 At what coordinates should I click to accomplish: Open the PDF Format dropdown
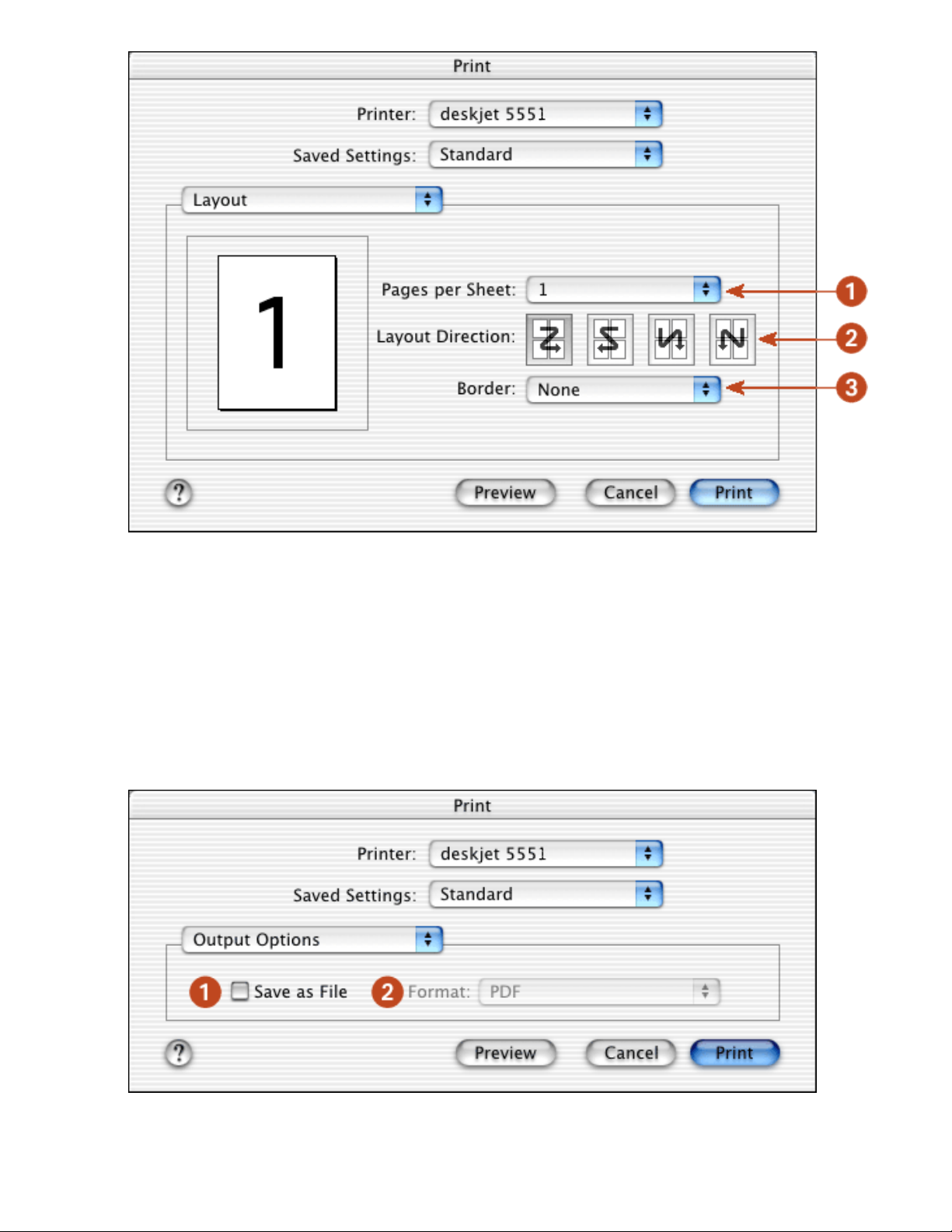[x=599, y=992]
